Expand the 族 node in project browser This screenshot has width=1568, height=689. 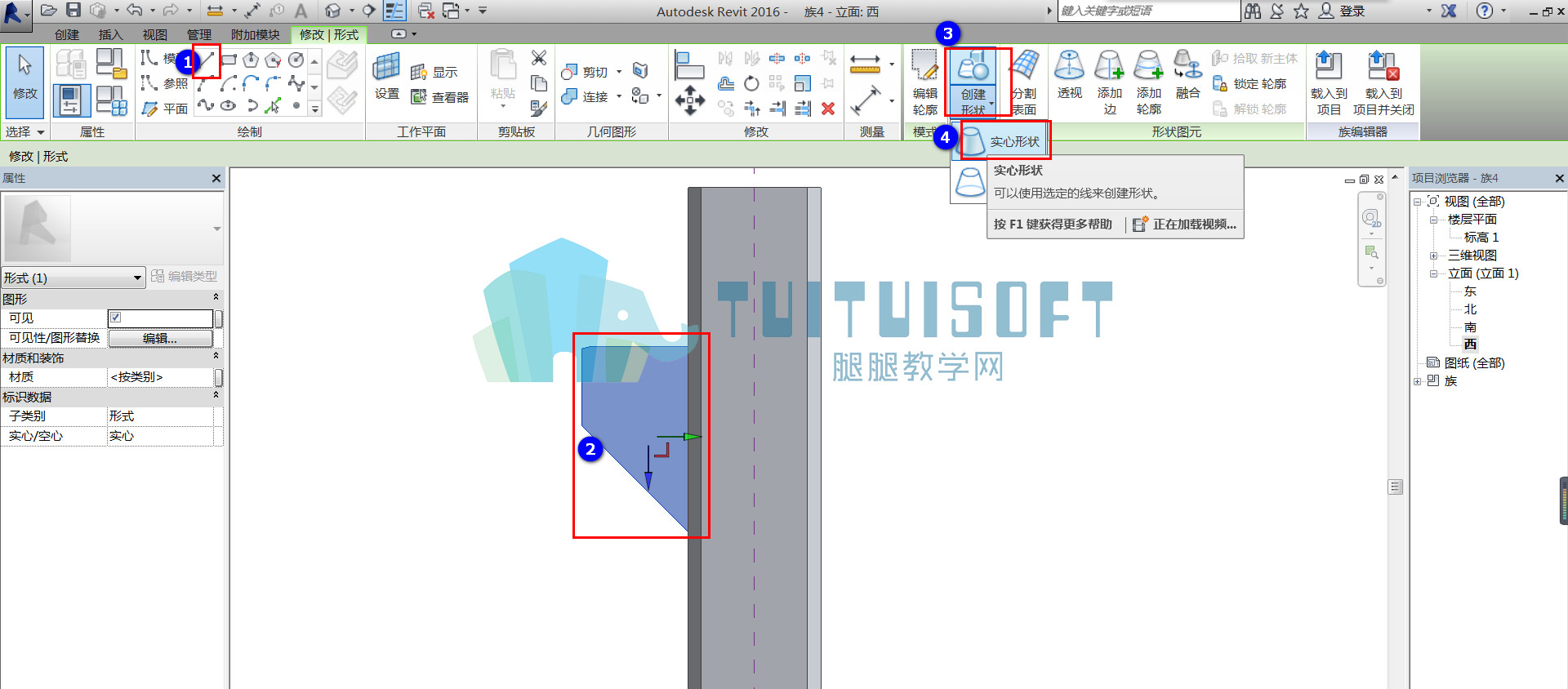1417,381
